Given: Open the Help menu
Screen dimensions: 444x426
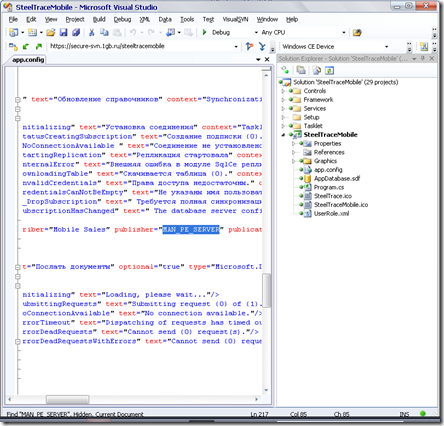Looking at the screenshot, I should point(292,19).
